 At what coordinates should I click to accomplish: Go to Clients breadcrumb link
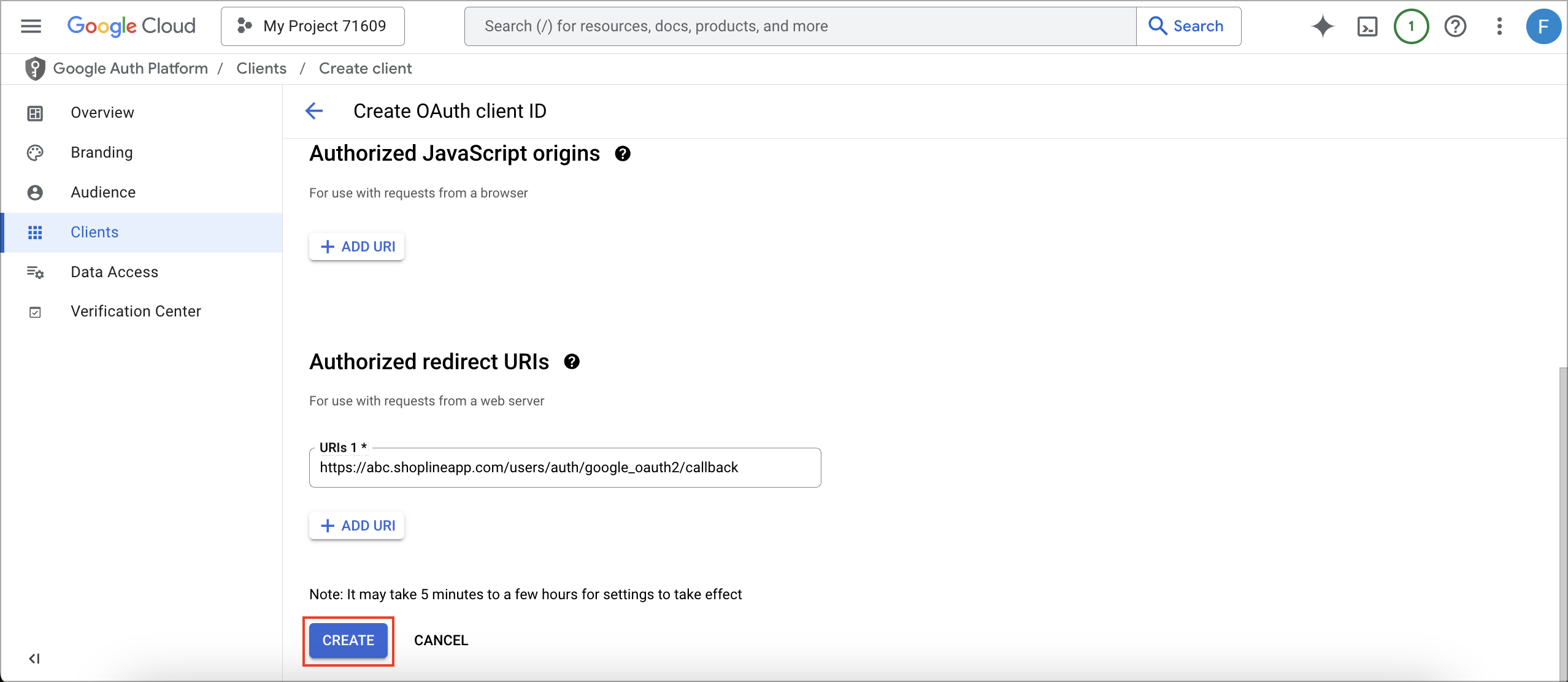[x=261, y=69]
